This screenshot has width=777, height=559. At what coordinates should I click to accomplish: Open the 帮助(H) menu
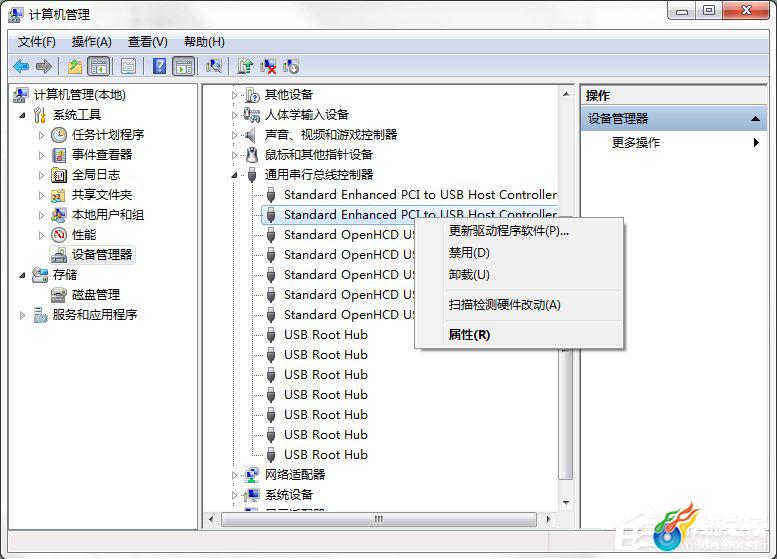204,42
